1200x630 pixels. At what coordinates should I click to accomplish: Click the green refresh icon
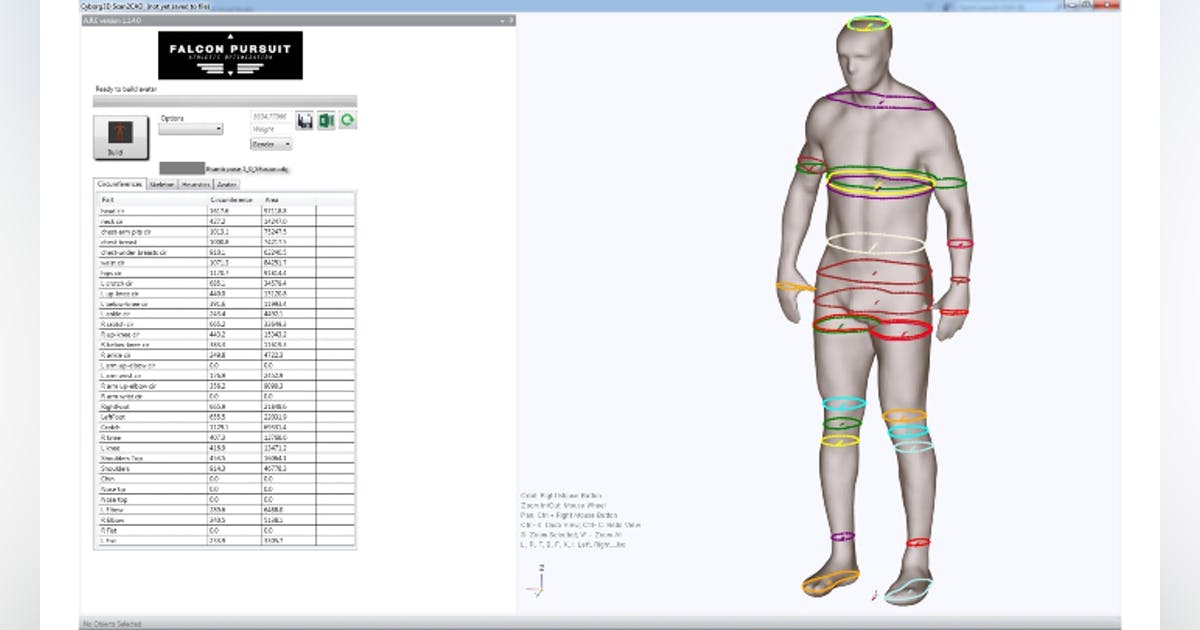348,121
